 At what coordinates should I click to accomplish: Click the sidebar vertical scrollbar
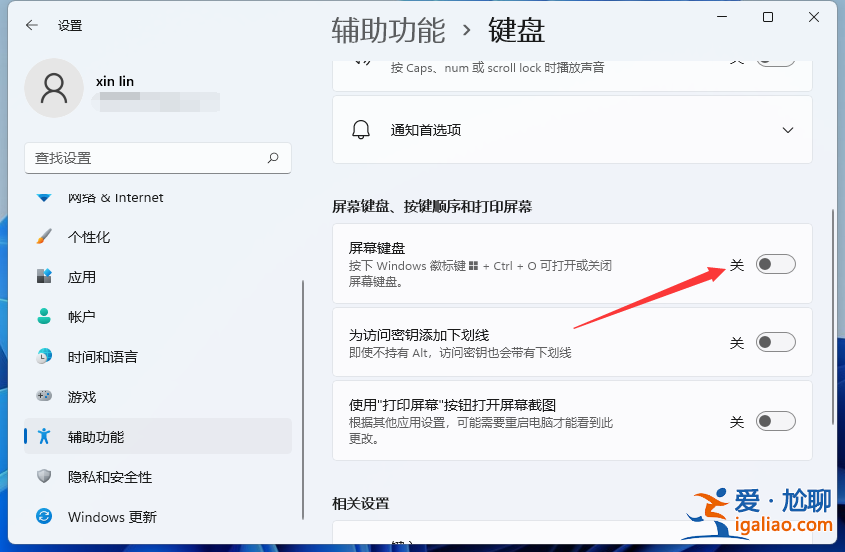(303, 400)
